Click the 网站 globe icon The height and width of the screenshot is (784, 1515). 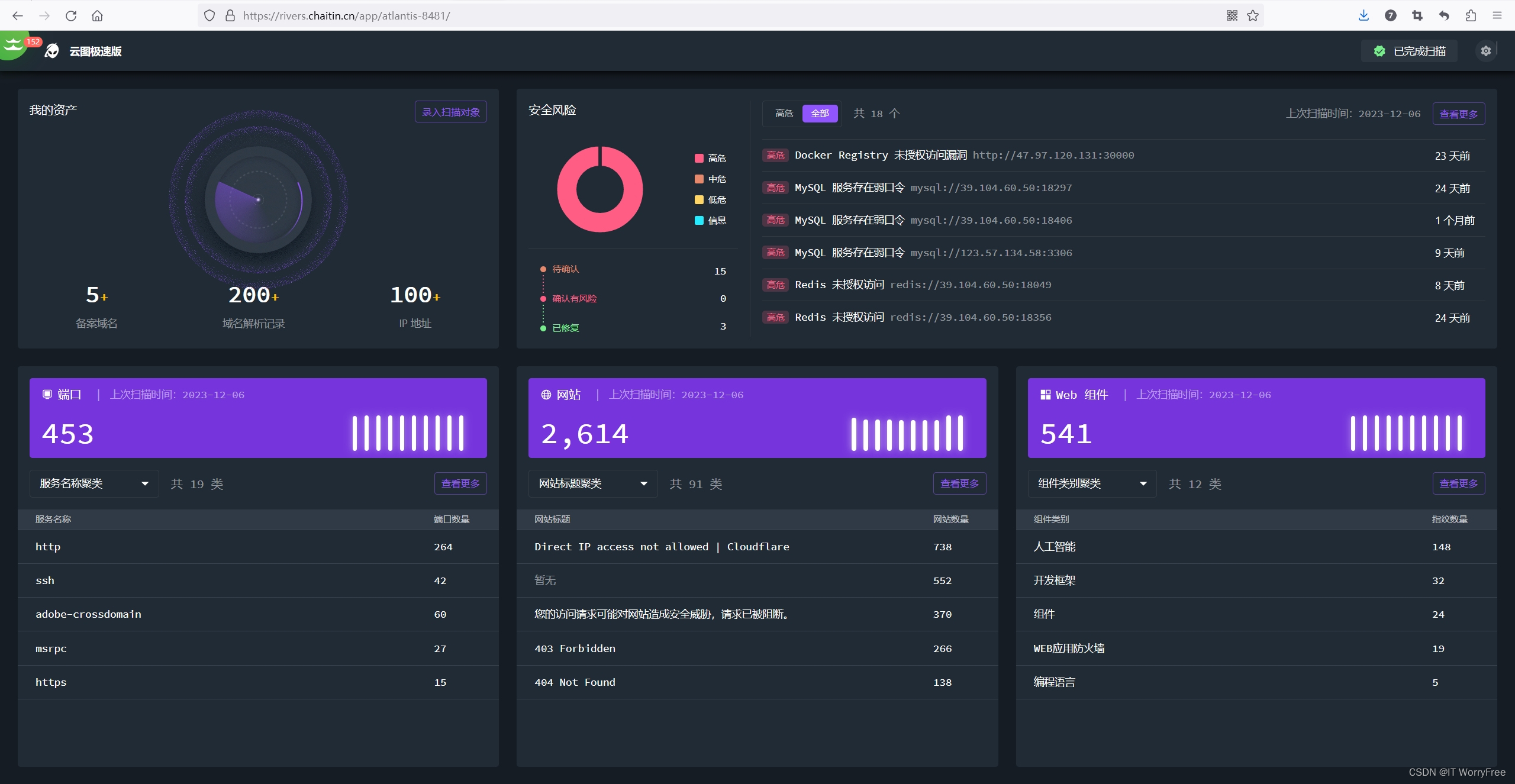(546, 395)
